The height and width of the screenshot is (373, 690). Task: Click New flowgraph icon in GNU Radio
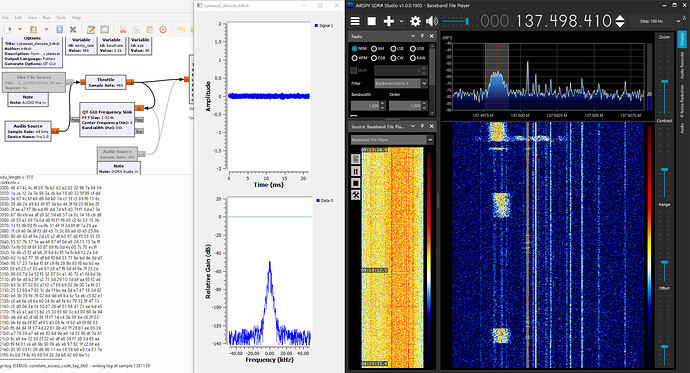tap(8, 29)
